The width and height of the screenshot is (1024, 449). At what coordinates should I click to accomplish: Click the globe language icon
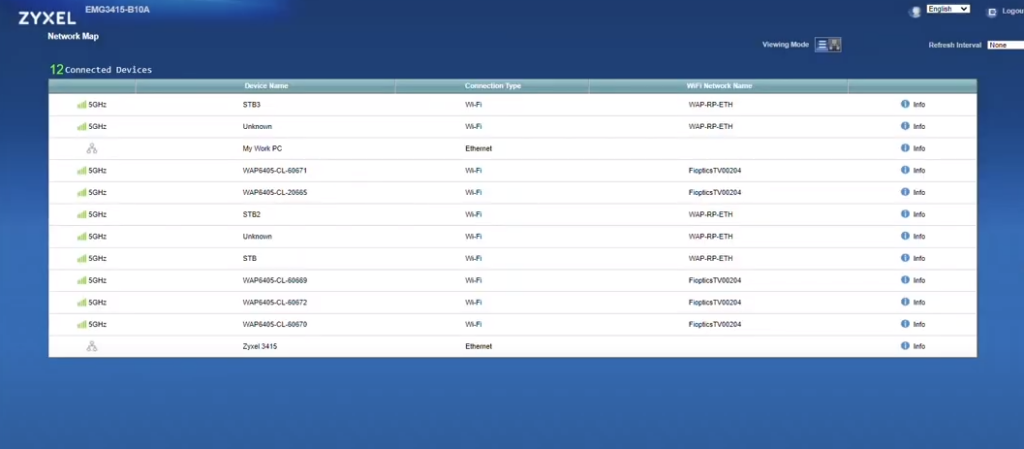pos(914,11)
